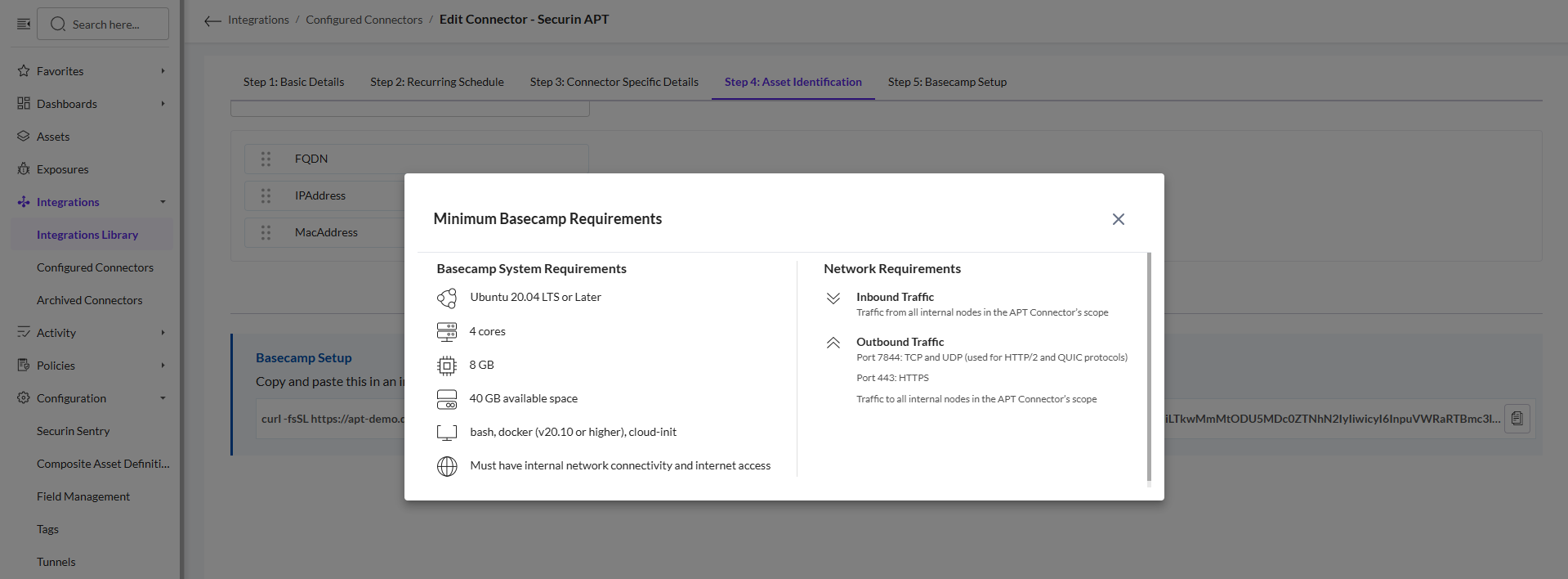Screen dimensions: 1568x579
Task: Open Assets in the sidebar
Action: (53, 137)
